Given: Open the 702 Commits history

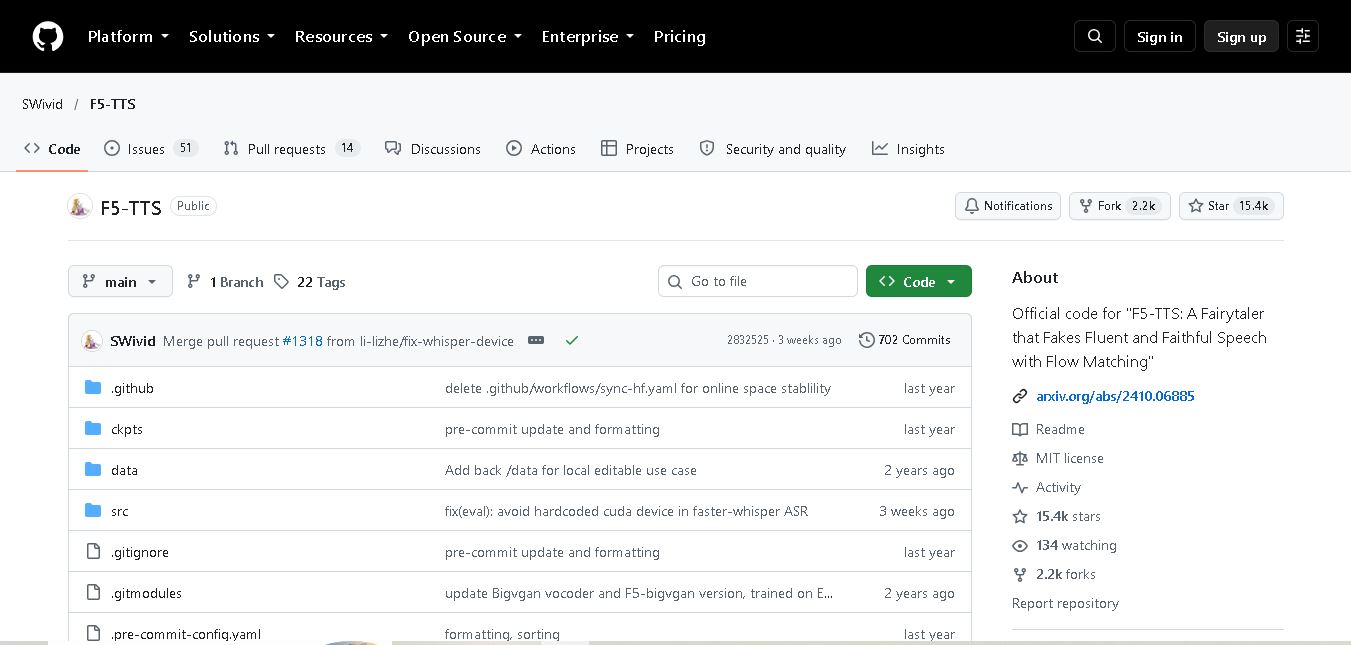Looking at the screenshot, I should pos(905,340).
